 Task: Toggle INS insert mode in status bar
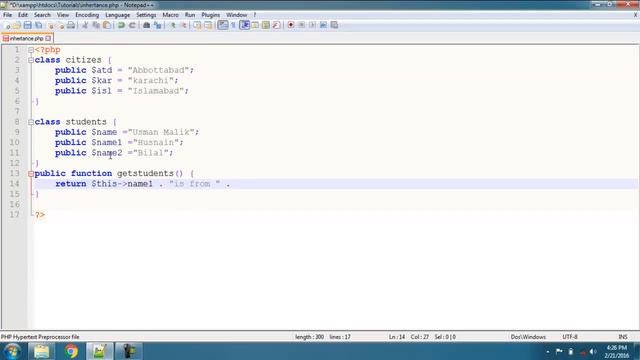coord(623,337)
